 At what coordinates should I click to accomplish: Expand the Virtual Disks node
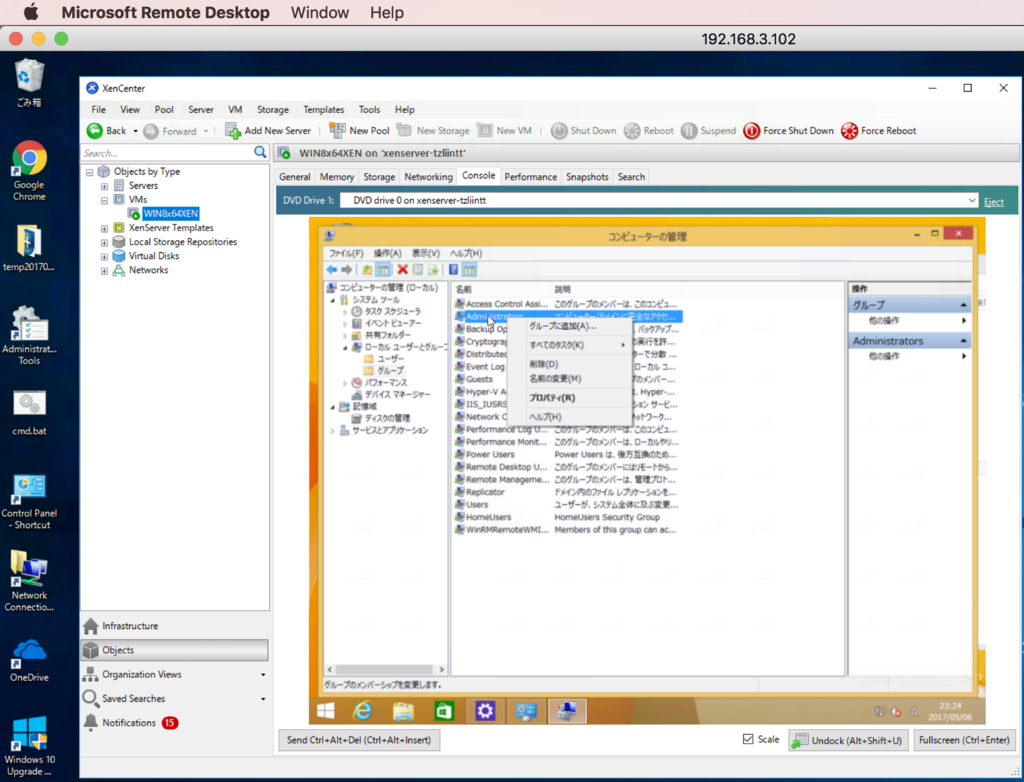[x=104, y=257]
